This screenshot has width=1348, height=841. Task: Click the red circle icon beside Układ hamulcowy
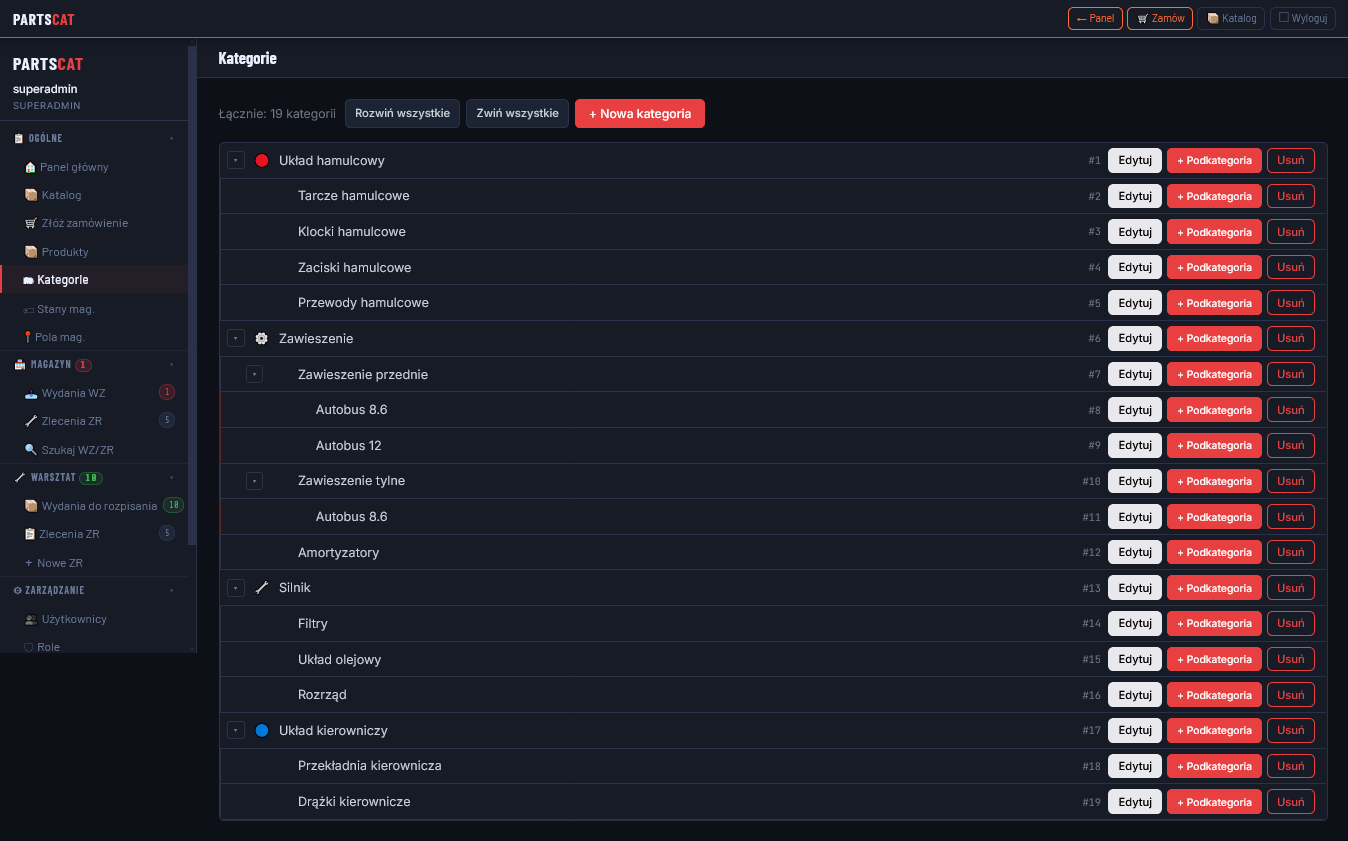pos(262,160)
